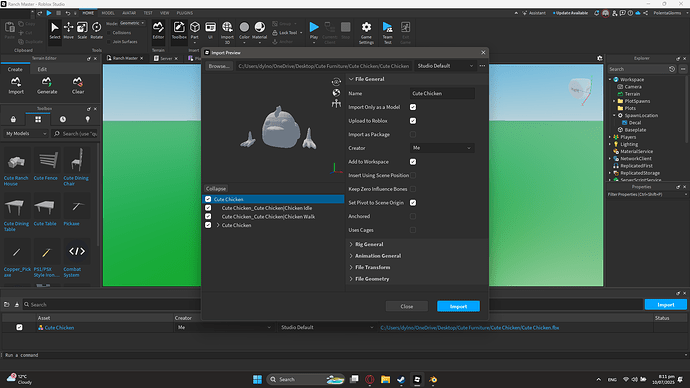Enable Keep Zero Influence Bones
This screenshot has width=690, height=388.
pos(413,189)
